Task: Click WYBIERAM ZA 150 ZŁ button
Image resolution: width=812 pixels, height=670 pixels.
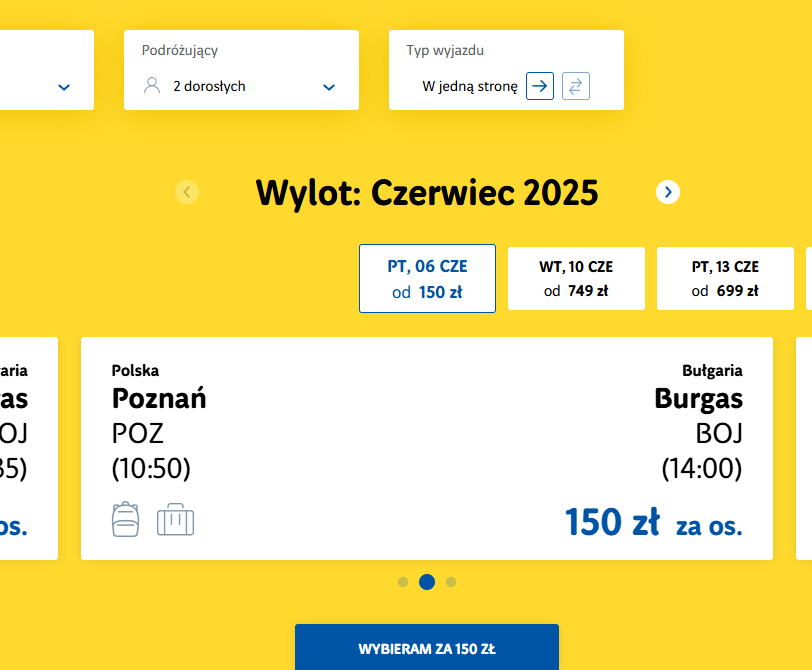Action: [x=427, y=647]
